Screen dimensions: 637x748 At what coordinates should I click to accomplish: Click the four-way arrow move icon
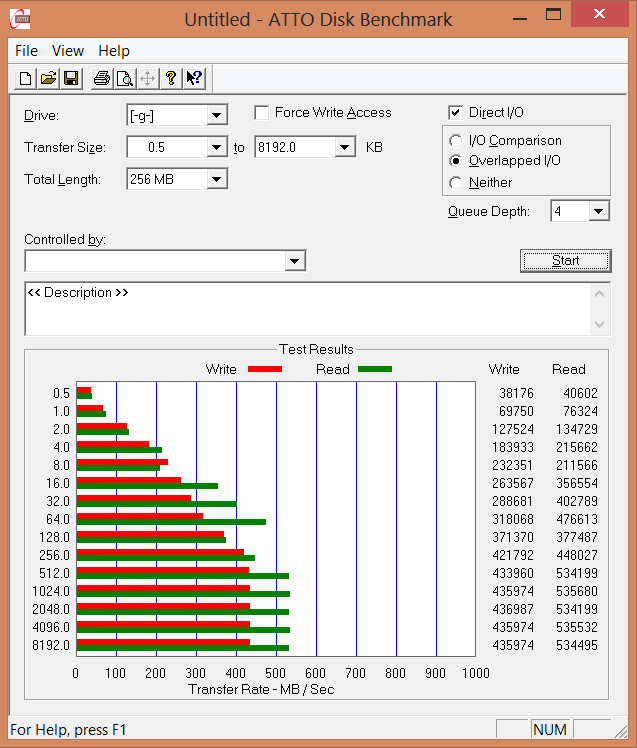point(147,78)
